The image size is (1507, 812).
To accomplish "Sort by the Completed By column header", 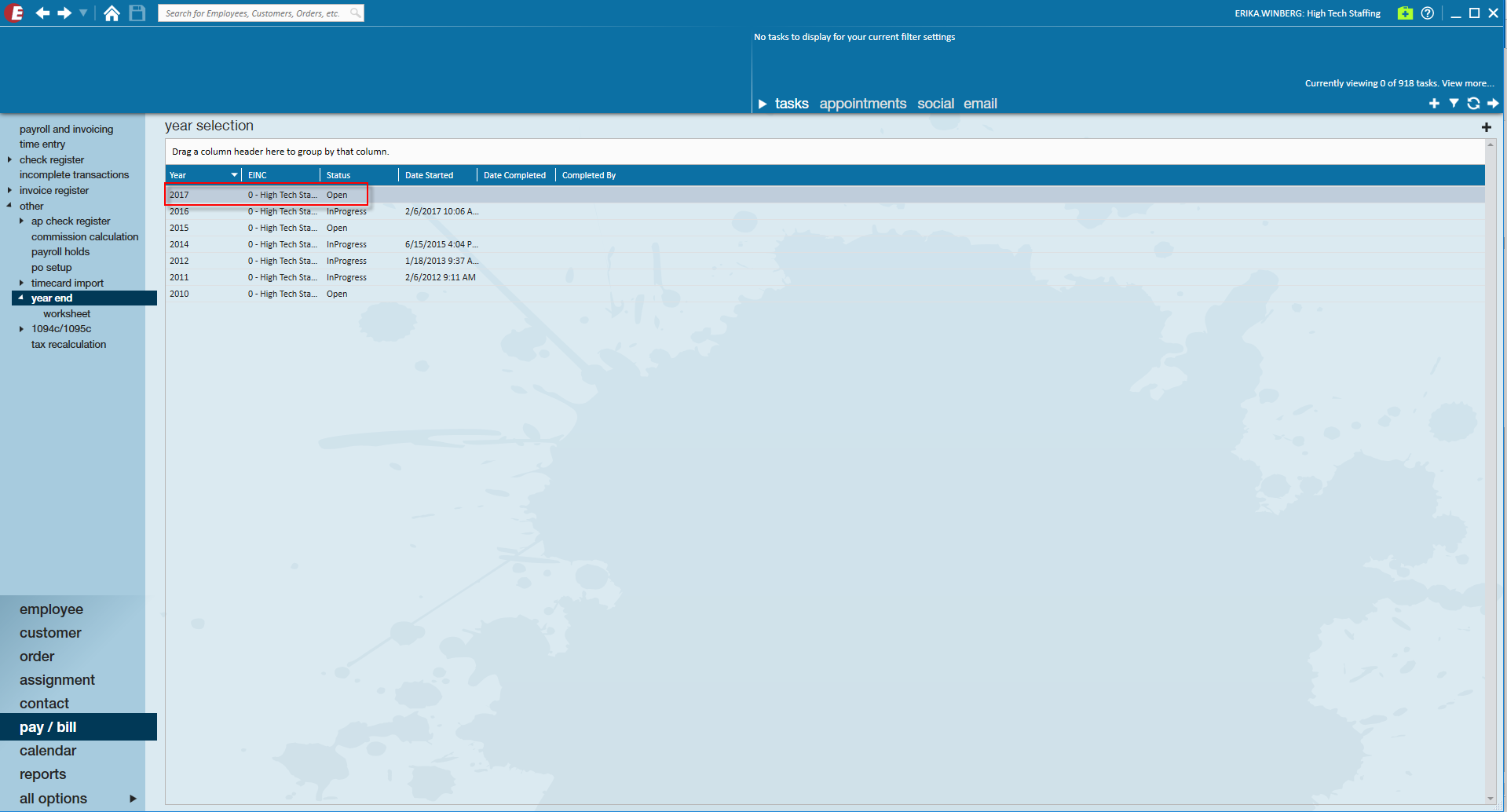I will (x=589, y=175).
